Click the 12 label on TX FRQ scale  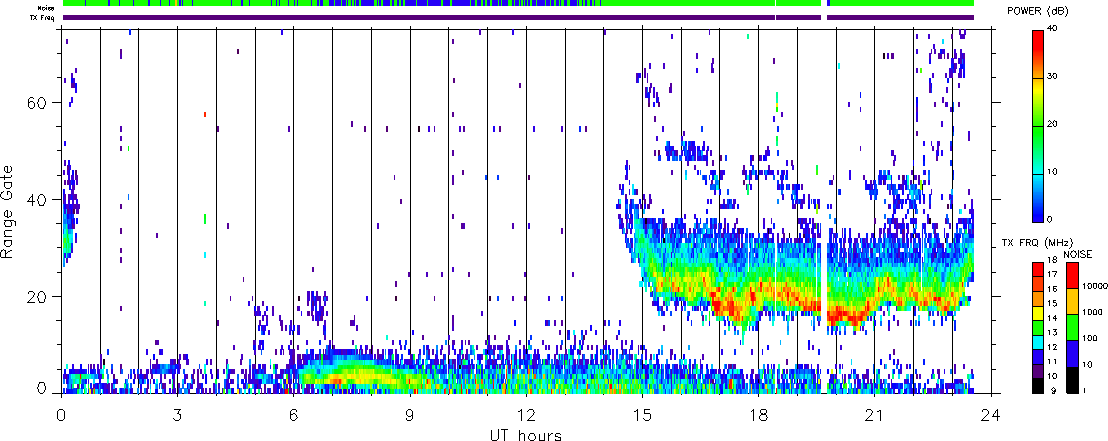pyautogui.click(x=1051, y=347)
